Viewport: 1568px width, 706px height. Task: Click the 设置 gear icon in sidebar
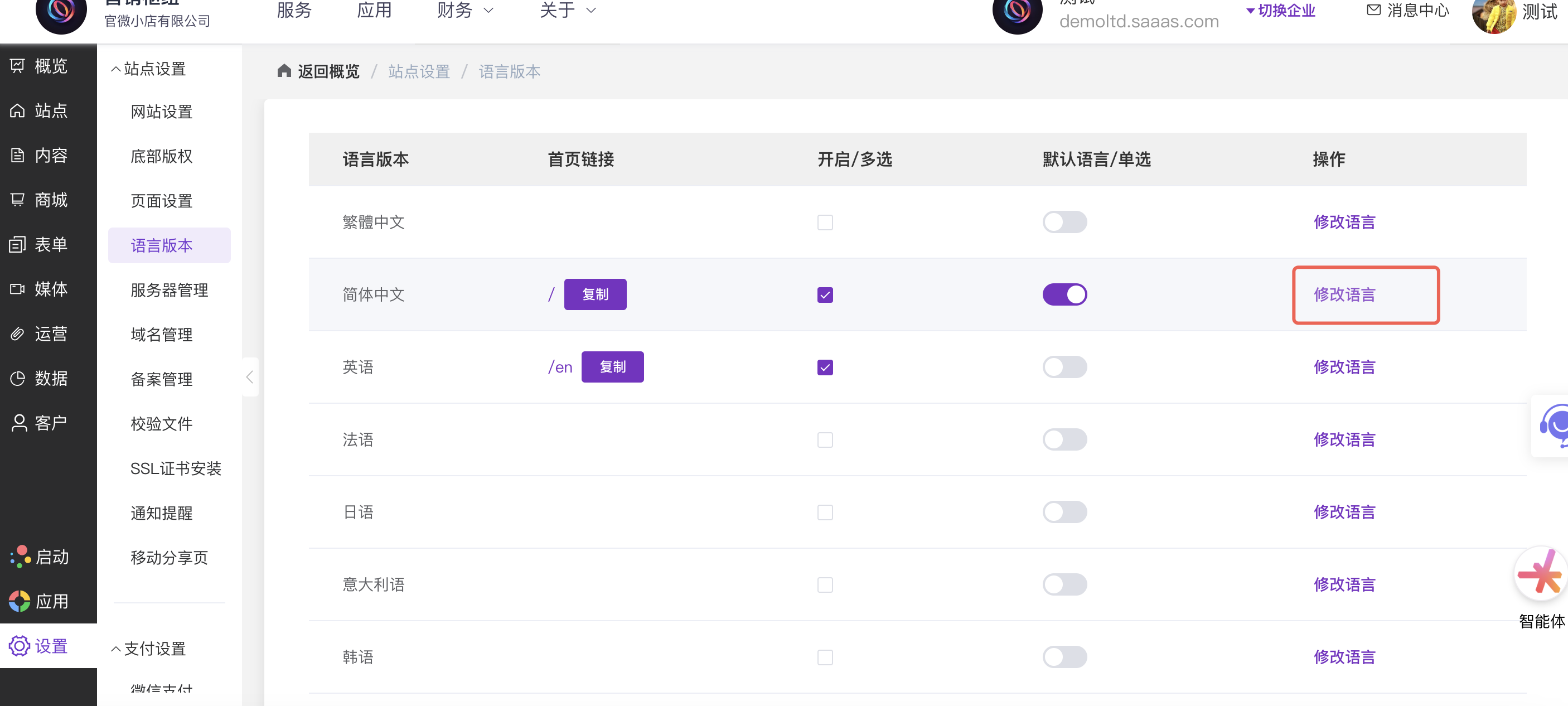pyautogui.click(x=19, y=646)
